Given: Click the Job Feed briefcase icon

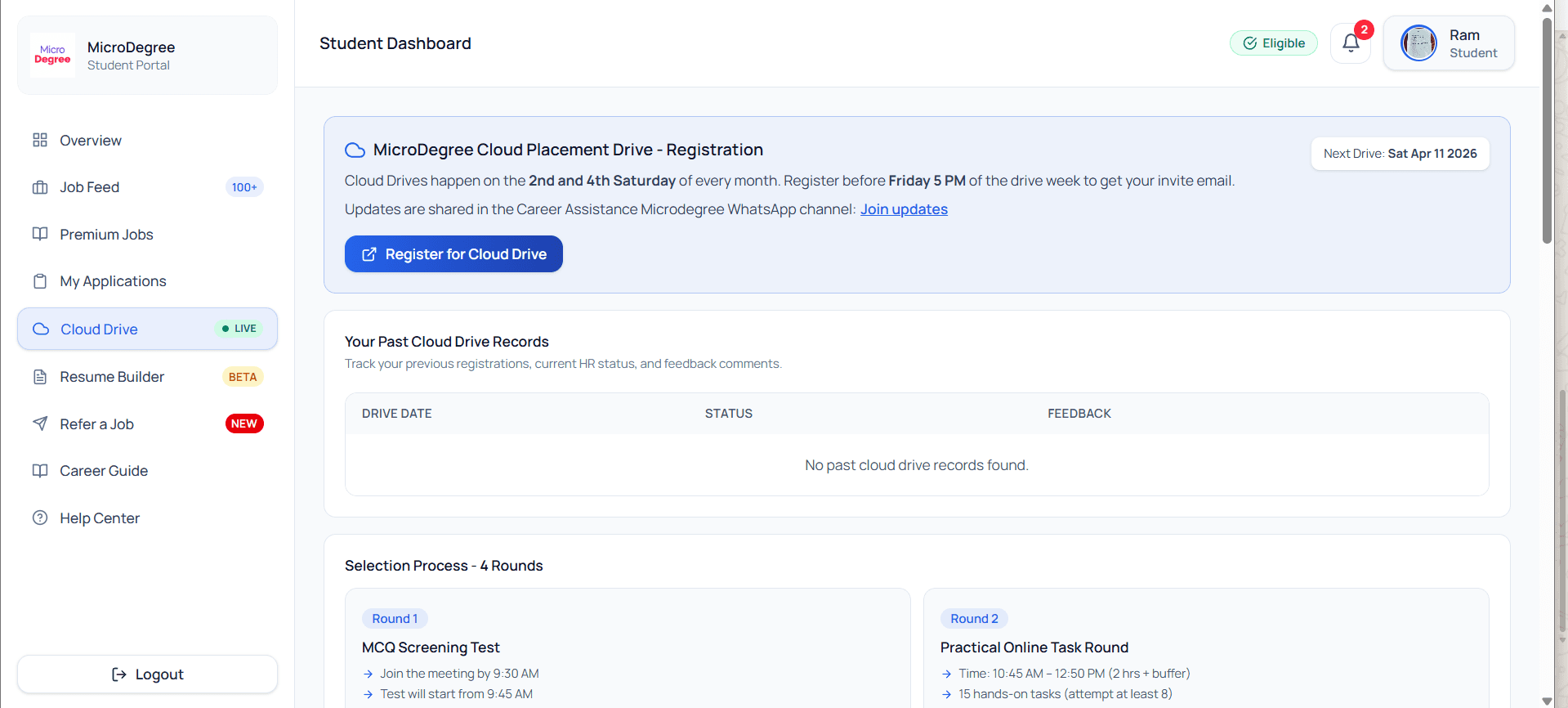Looking at the screenshot, I should (x=40, y=187).
